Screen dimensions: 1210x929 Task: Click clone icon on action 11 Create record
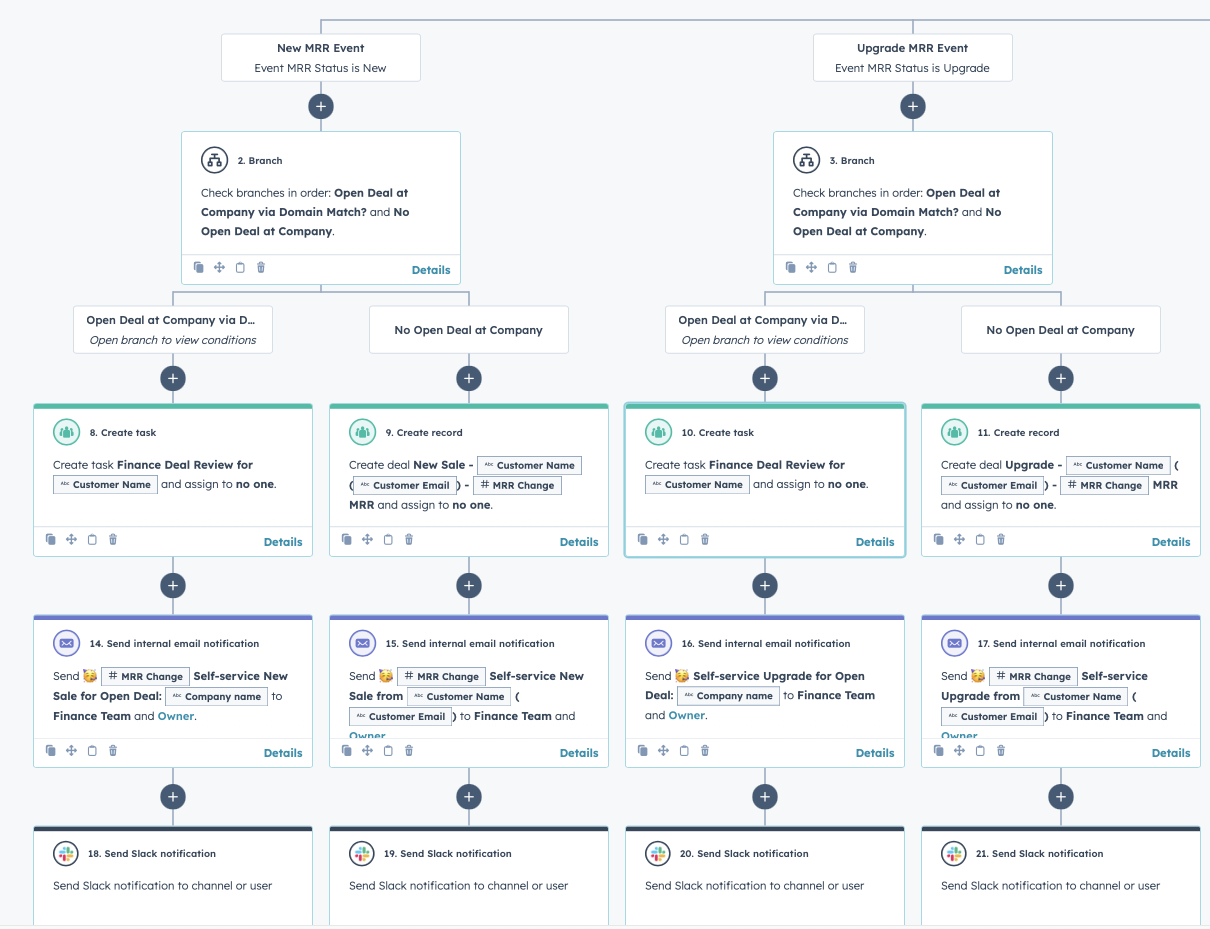[x=939, y=540]
